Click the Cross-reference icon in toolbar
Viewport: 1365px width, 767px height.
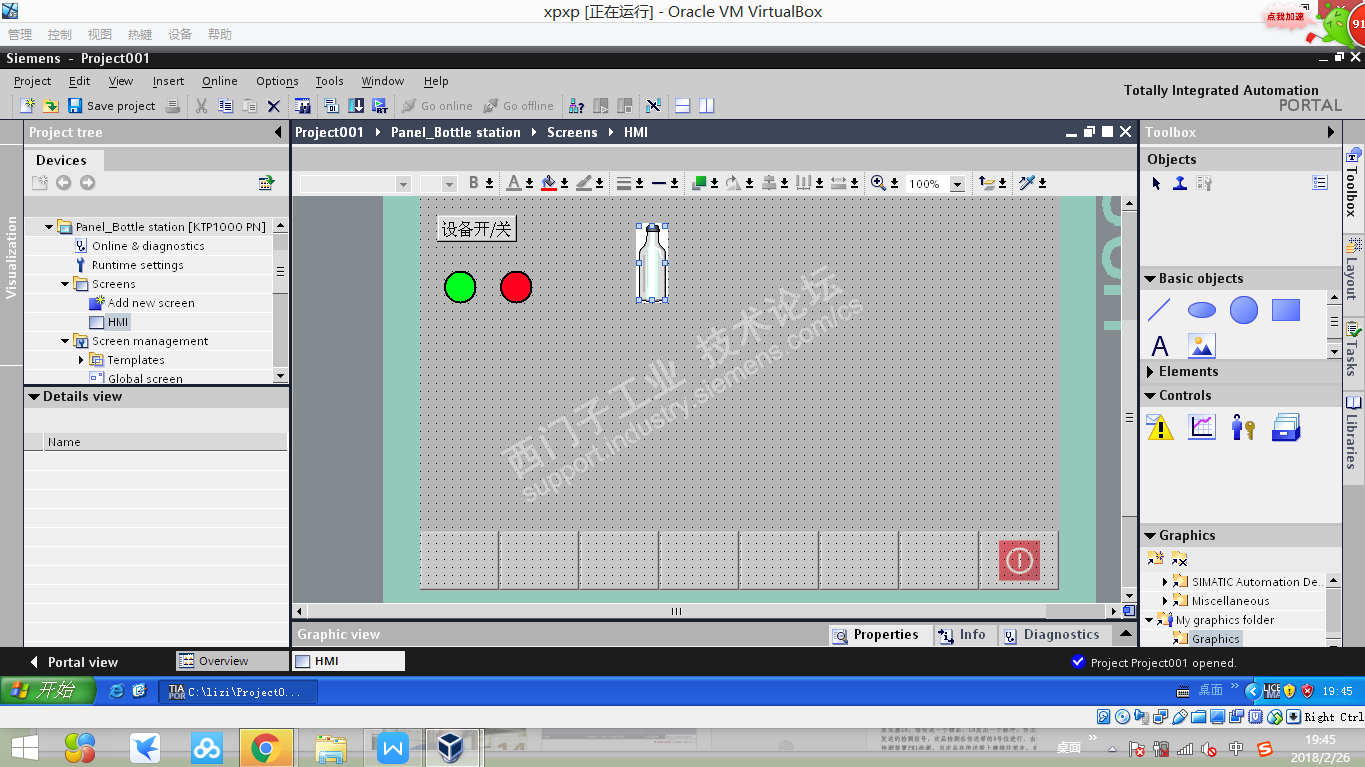point(653,106)
